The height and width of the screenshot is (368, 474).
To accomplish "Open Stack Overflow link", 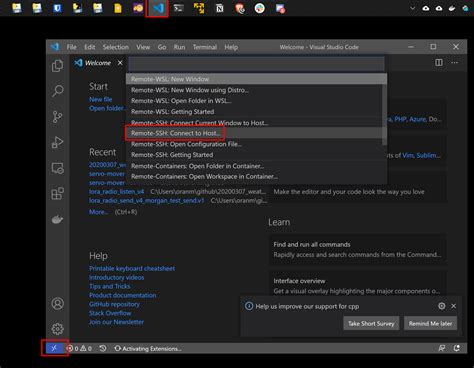I will click(110, 313).
